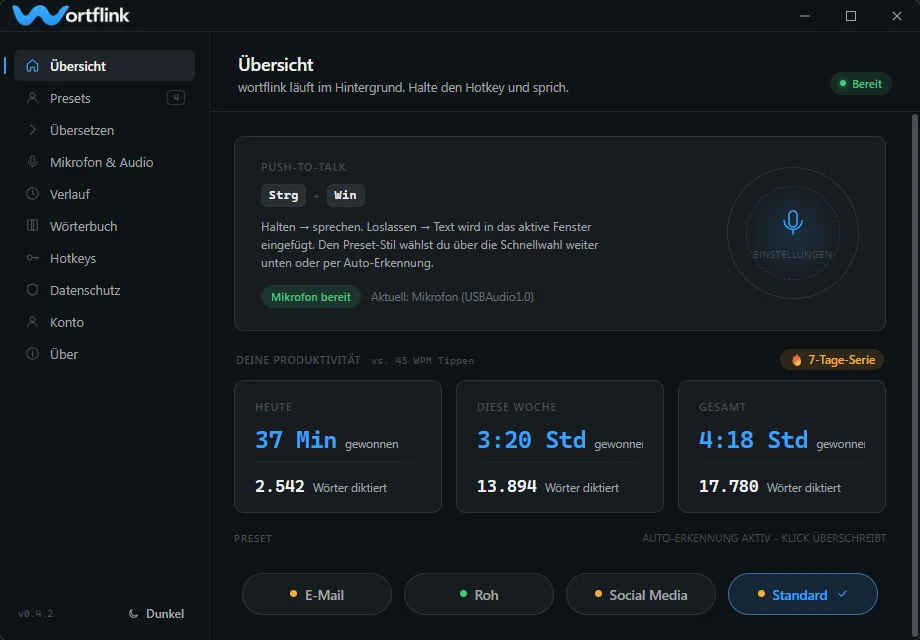The width and height of the screenshot is (920, 640).
Task: Toggle the Dunkel theme switch
Action: [157, 613]
